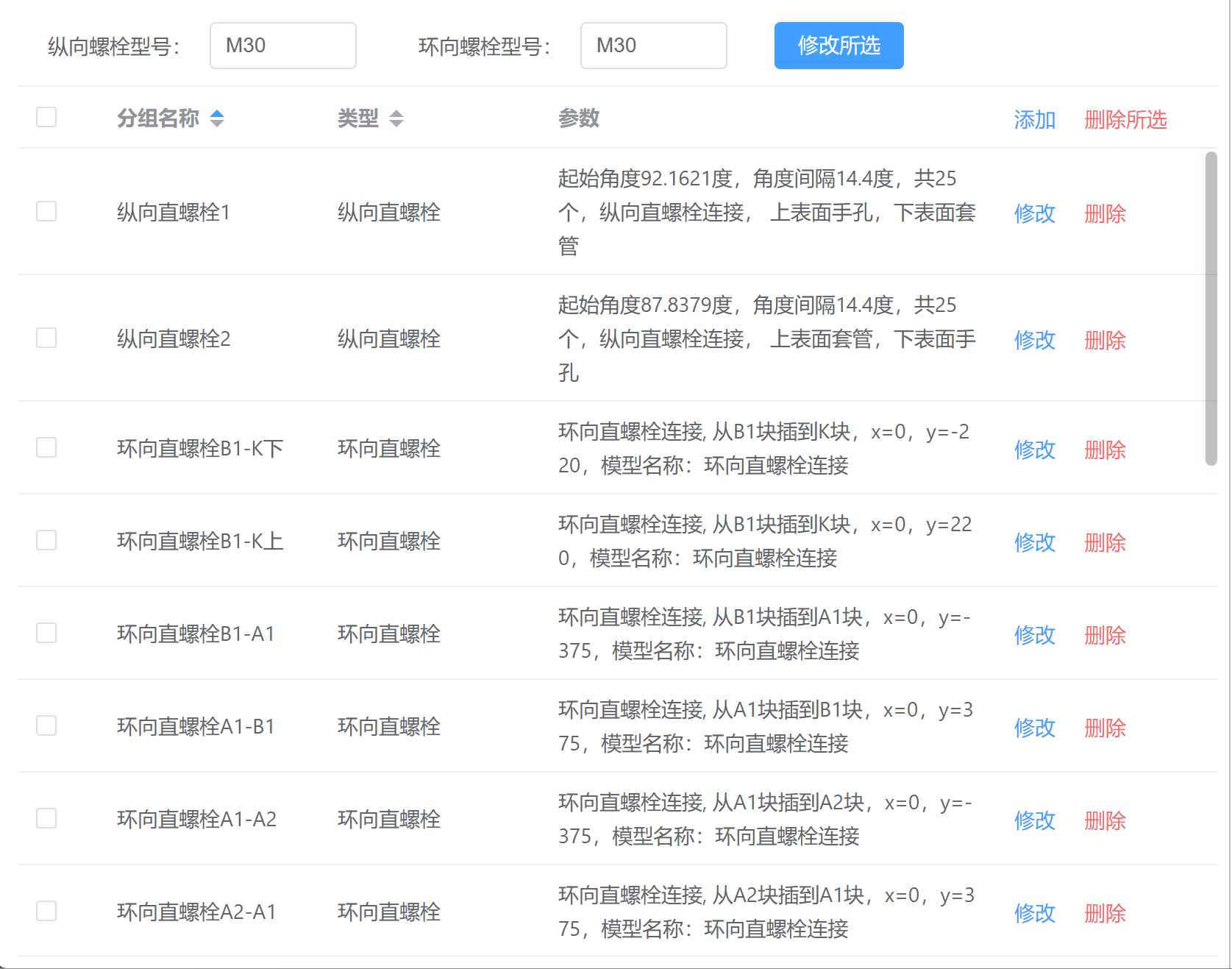Enable checkbox for 环向直螺栓A1-A2
Viewport: 1232px width, 969px height.
pyautogui.click(x=46, y=818)
